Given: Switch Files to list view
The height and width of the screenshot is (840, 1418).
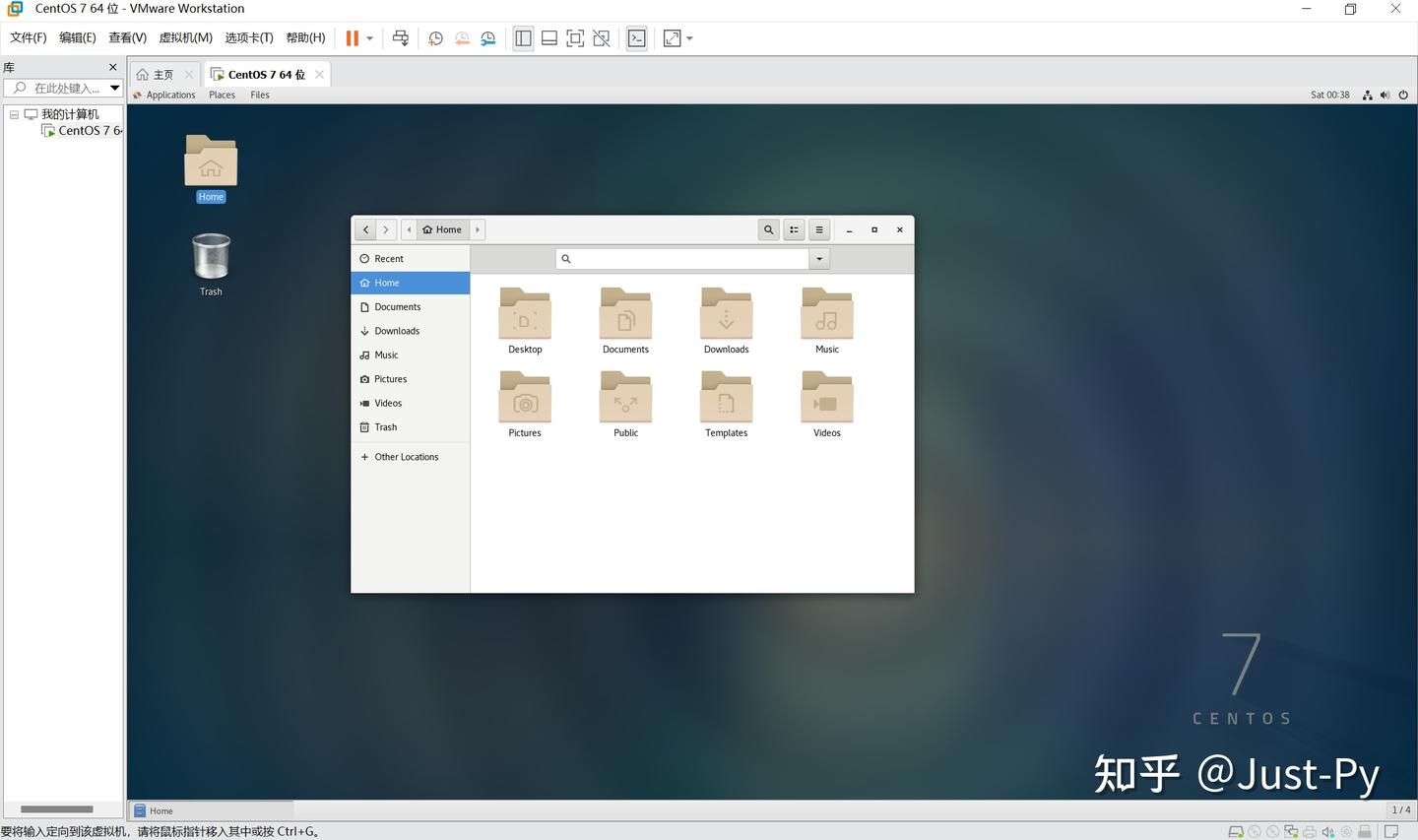Looking at the screenshot, I should click(794, 229).
